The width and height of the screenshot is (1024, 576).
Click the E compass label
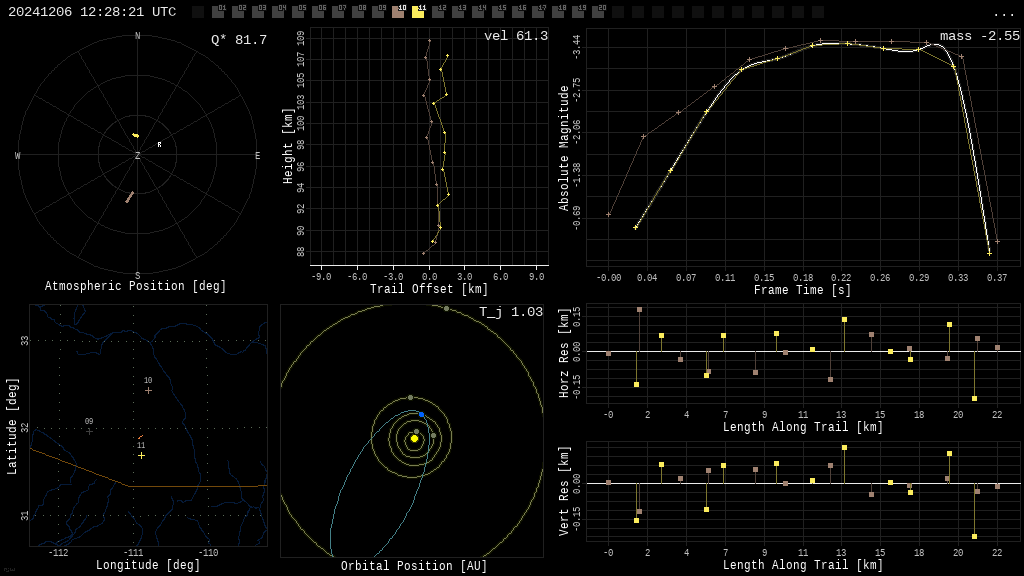click(257, 155)
